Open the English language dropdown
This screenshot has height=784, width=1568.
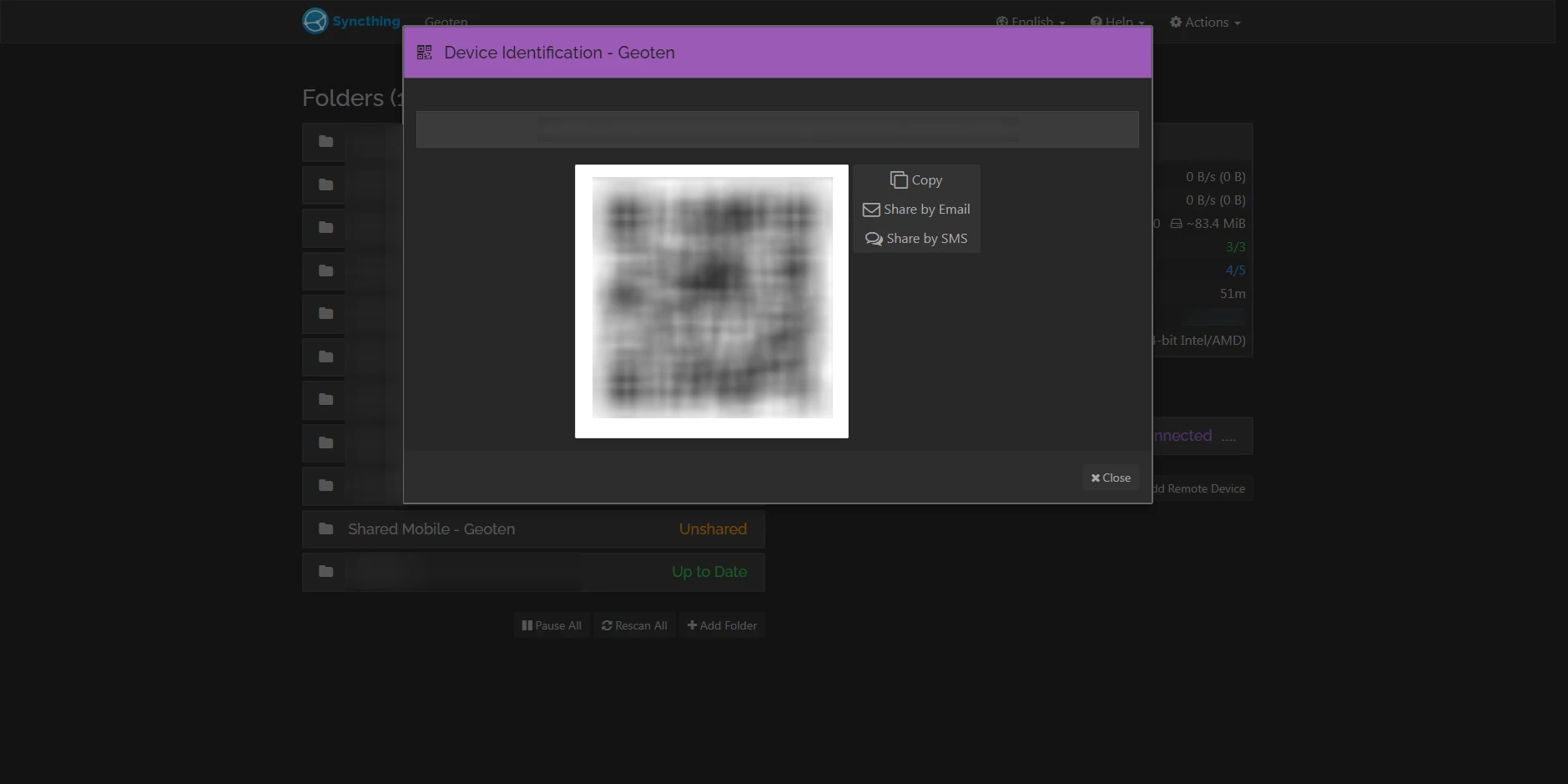(x=1031, y=22)
